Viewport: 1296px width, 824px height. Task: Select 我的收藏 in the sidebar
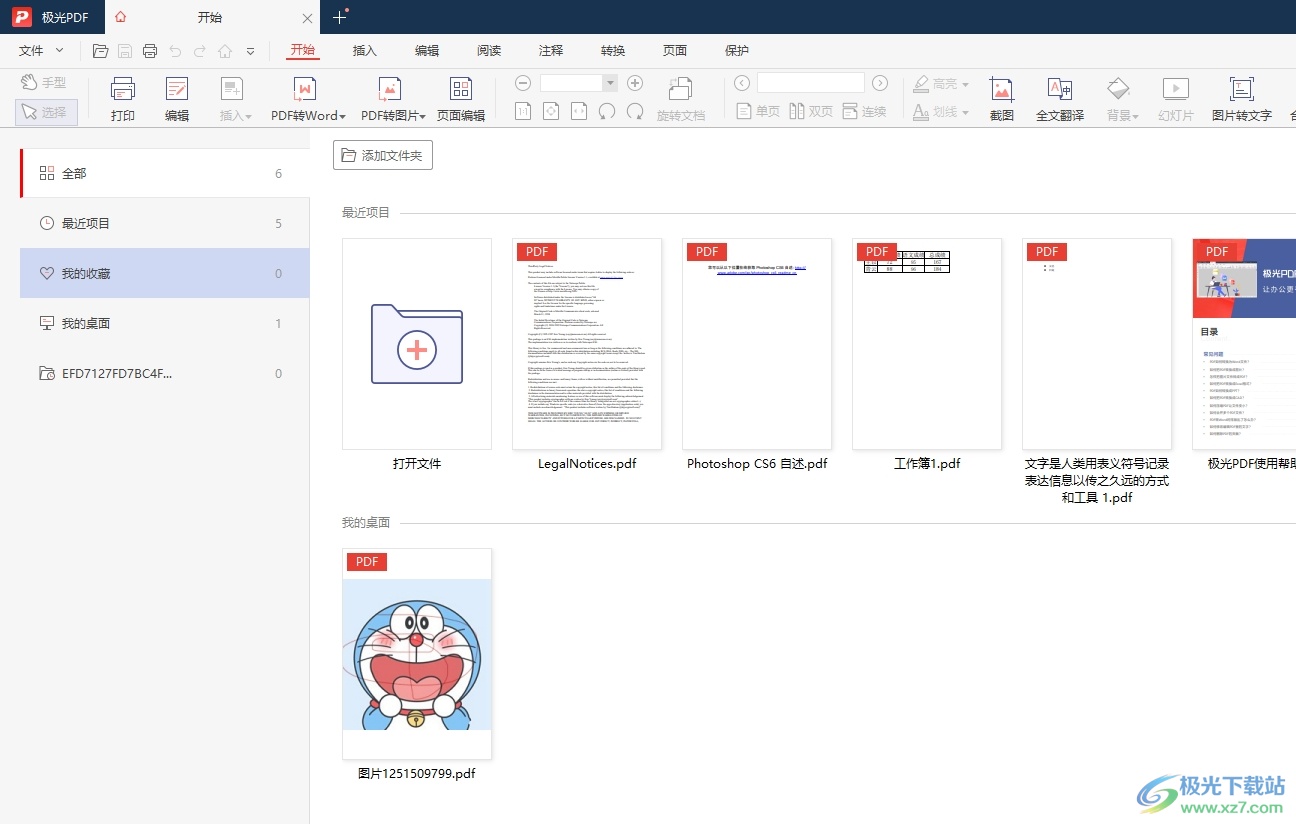[x=165, y=273]
